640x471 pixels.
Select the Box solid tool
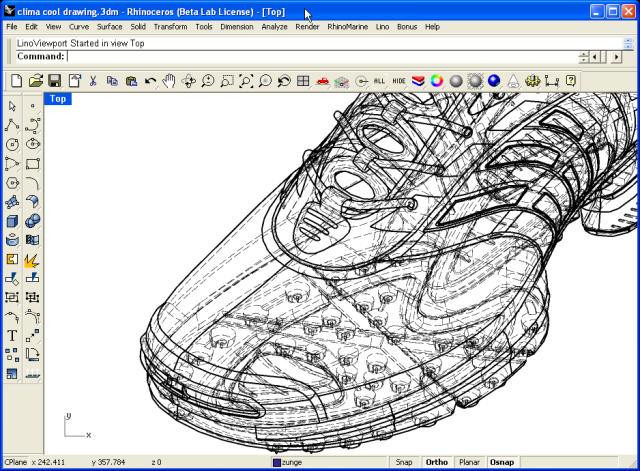coord(12,221)
